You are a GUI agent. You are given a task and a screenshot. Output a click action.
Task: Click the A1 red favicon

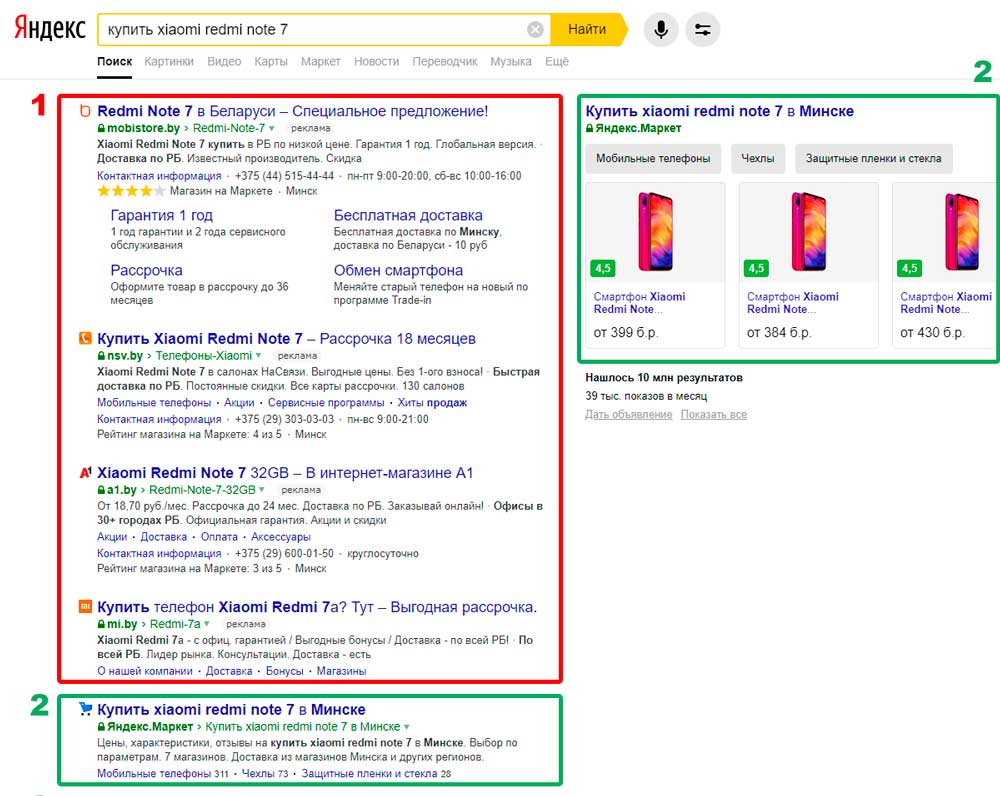85,473
